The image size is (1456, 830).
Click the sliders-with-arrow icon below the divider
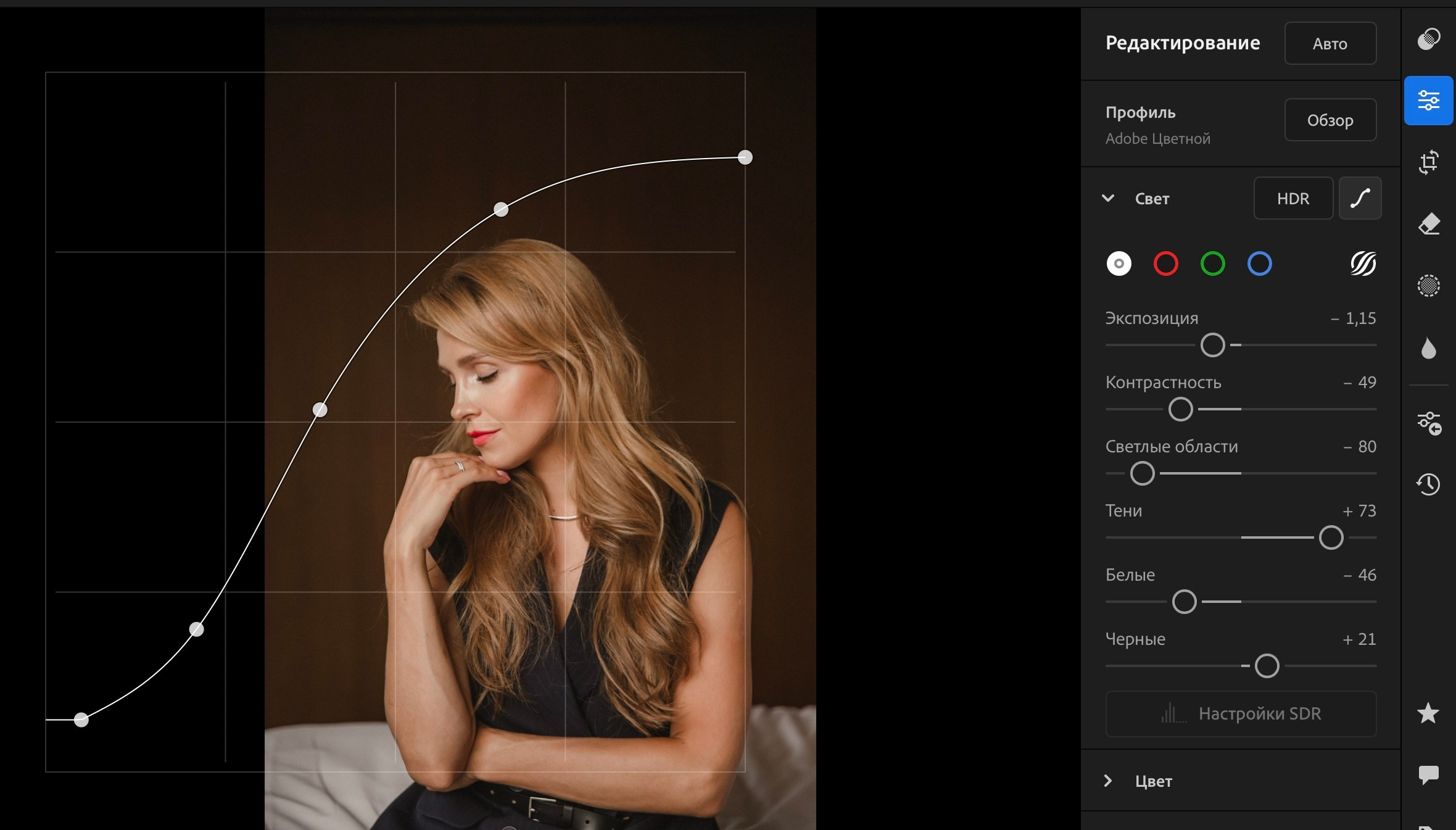[1428, 423]
